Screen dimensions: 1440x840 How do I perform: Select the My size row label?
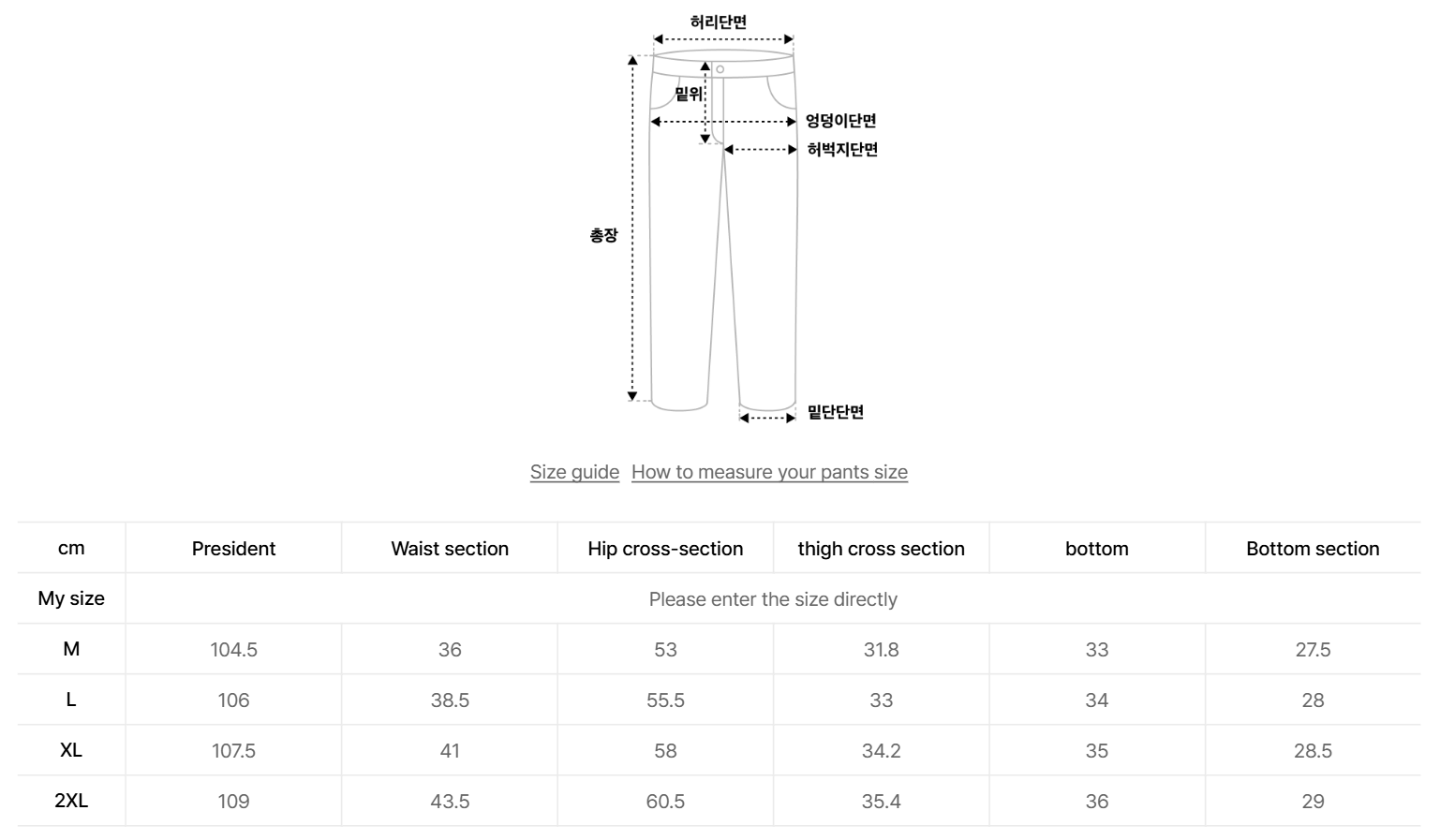coord(71,598)
